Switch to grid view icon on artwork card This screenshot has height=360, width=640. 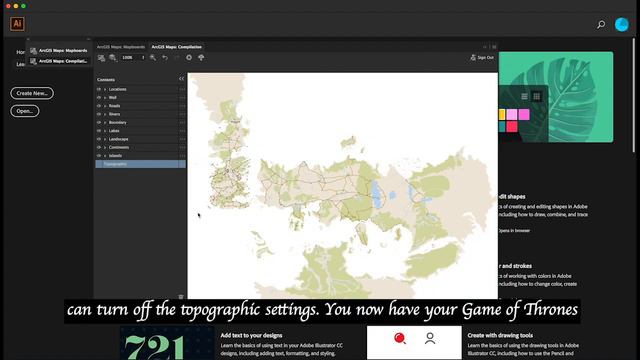point(537,96)
